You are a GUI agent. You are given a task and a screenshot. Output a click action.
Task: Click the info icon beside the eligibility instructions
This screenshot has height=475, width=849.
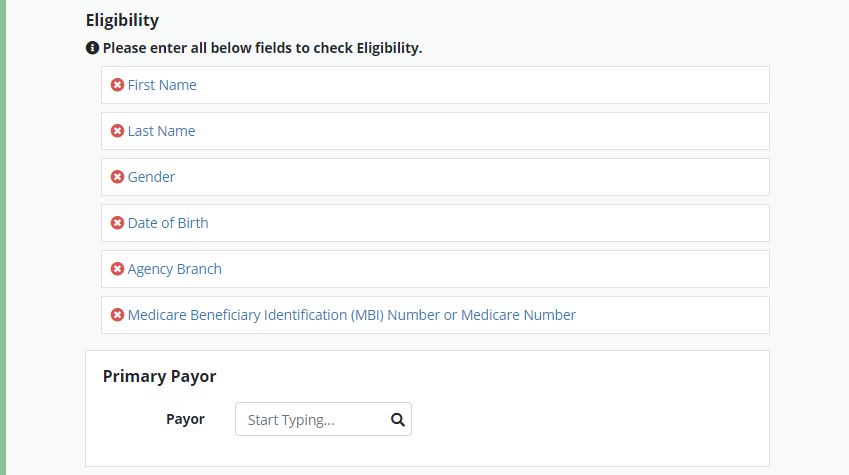pos(92,48)
